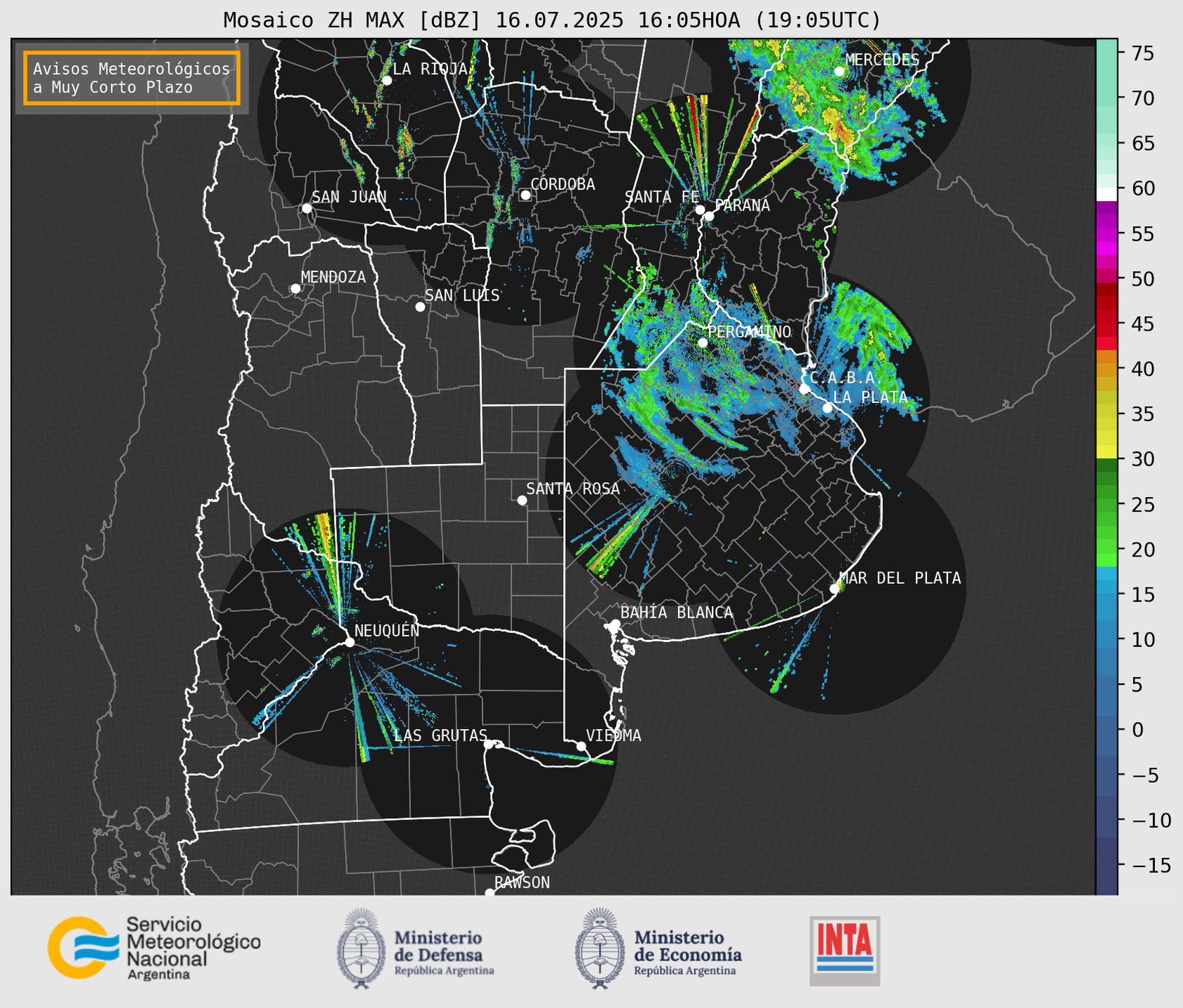Click the Mar del Plata city marker dot
The width and height of the screenshot is (1183, 1008).
(834, 589)
